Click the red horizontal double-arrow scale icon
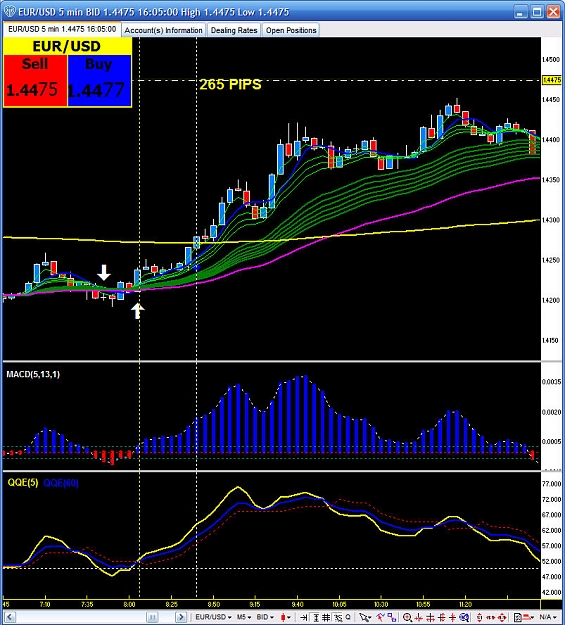Image resolution: width=565 pixels, height=625 pixels. point(490,617)
